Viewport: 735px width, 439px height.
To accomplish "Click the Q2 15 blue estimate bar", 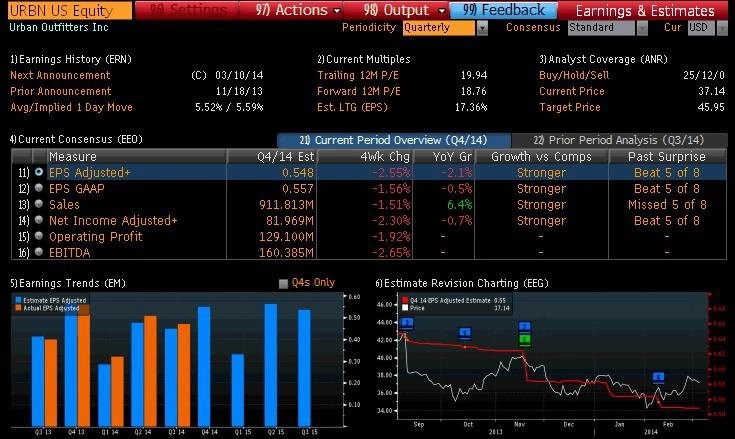I will click(x=271, y=365).
